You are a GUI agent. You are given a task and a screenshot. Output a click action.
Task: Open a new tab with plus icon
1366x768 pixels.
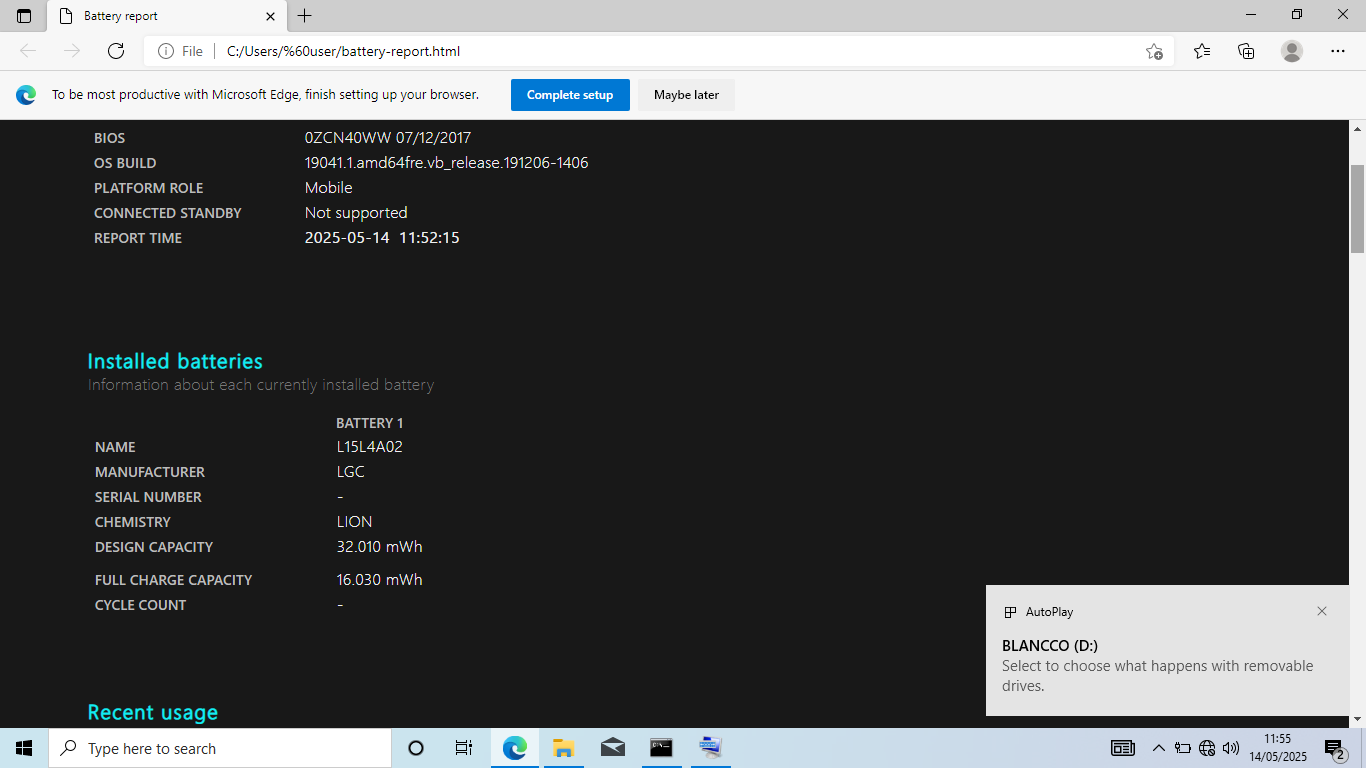click(305, 16)
